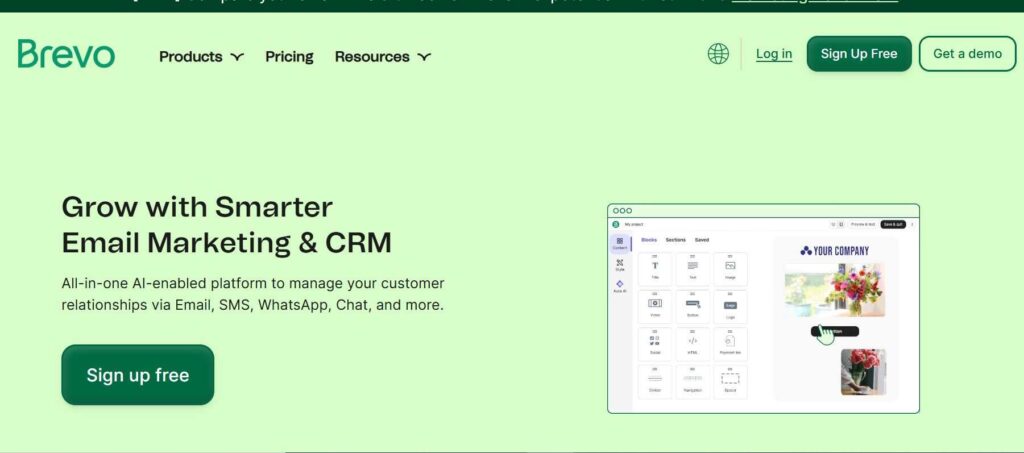This screenshot has width=1024, height=453.
Task: Click the device view toggle icons in preview
Action: click(x=837, y=224)
